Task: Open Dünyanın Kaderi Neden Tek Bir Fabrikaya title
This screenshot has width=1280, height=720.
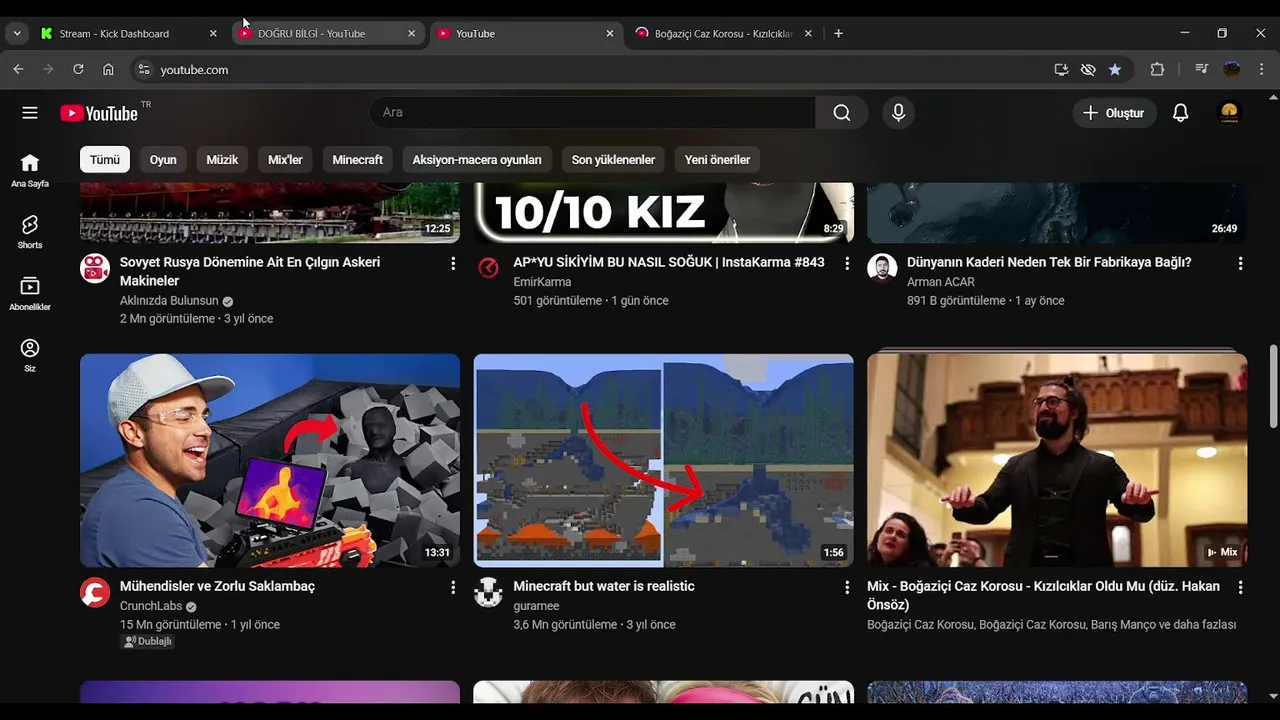Action: click(x=1049, y=263)
